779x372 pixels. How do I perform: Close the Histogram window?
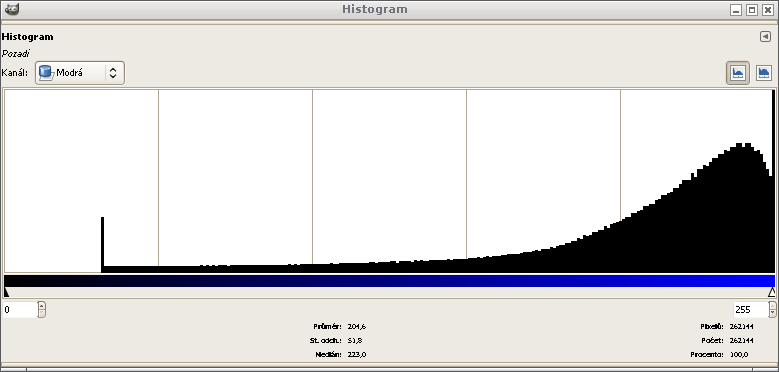[x=768, y=10]
